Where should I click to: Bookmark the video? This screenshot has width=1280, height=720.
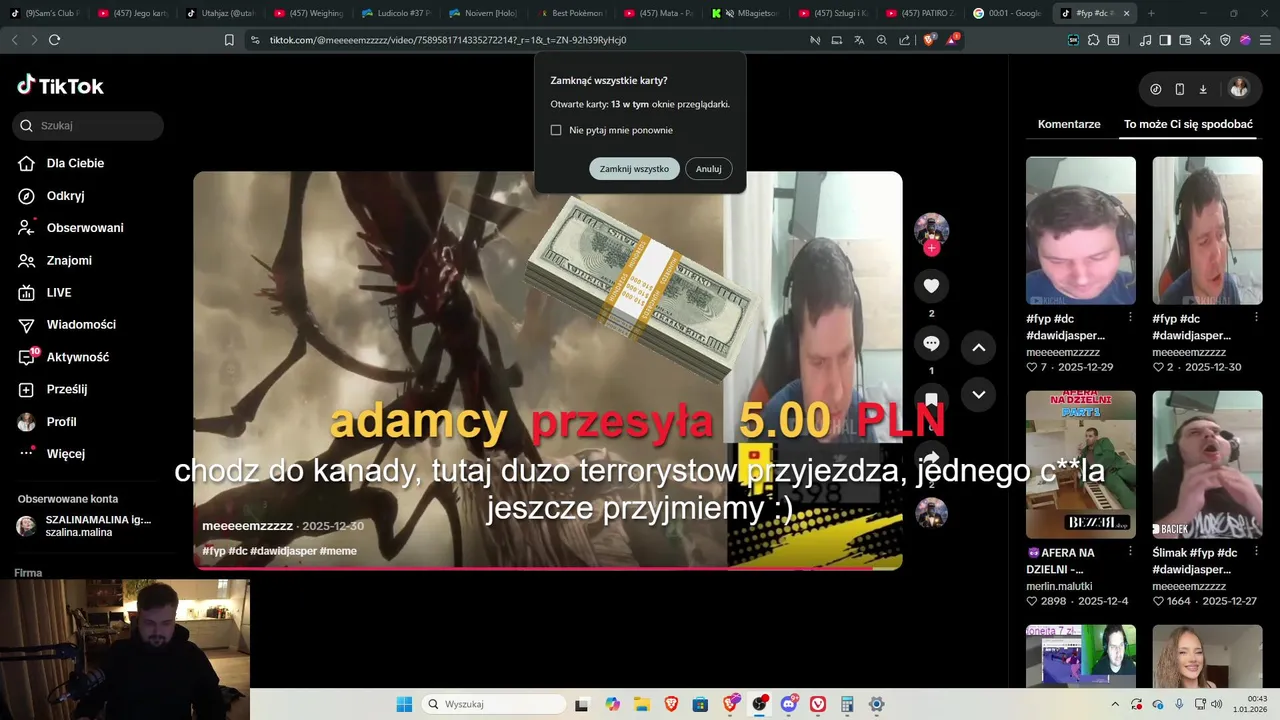[x=931, y=400]
